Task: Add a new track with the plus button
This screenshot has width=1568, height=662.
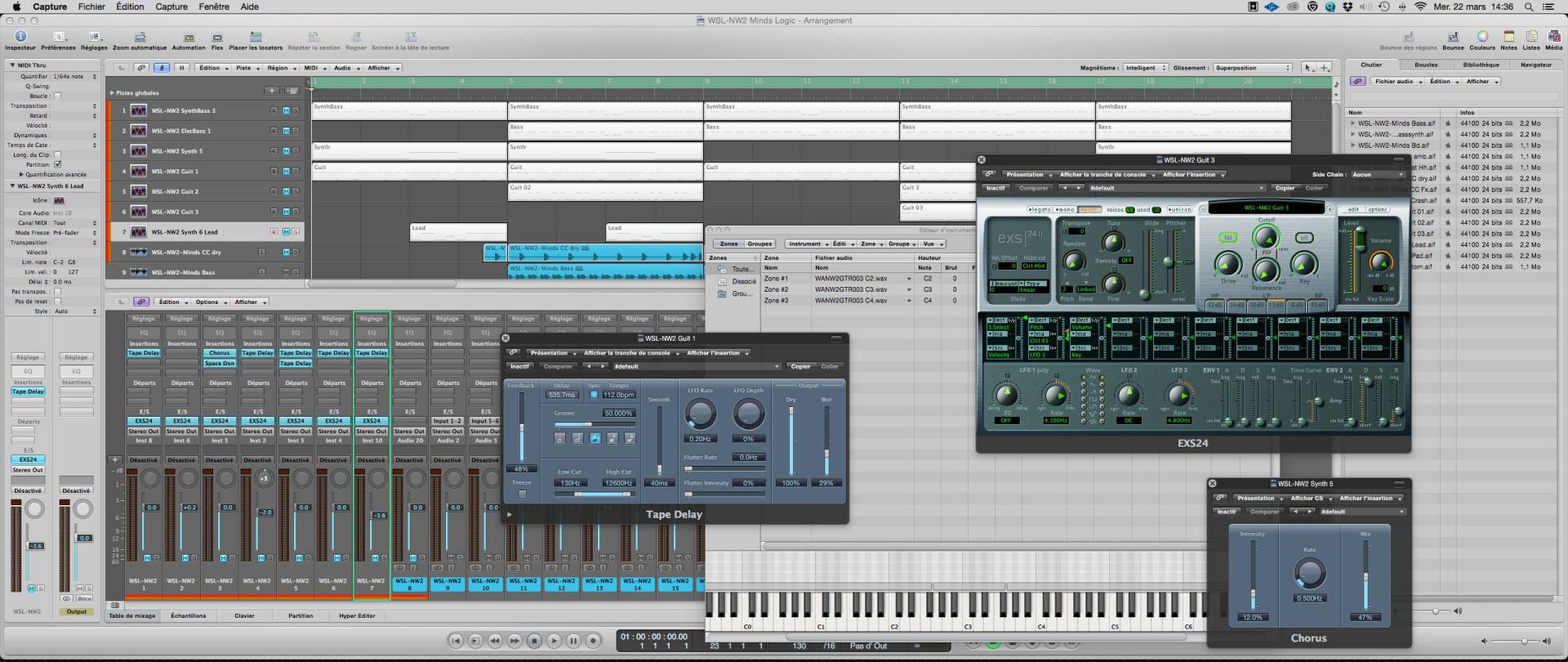Action: point(272,91)
